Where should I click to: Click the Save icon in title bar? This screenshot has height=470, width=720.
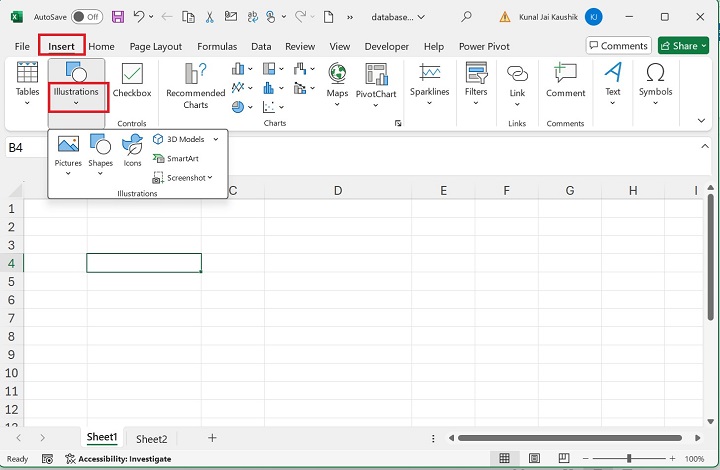tap(118, 17)
